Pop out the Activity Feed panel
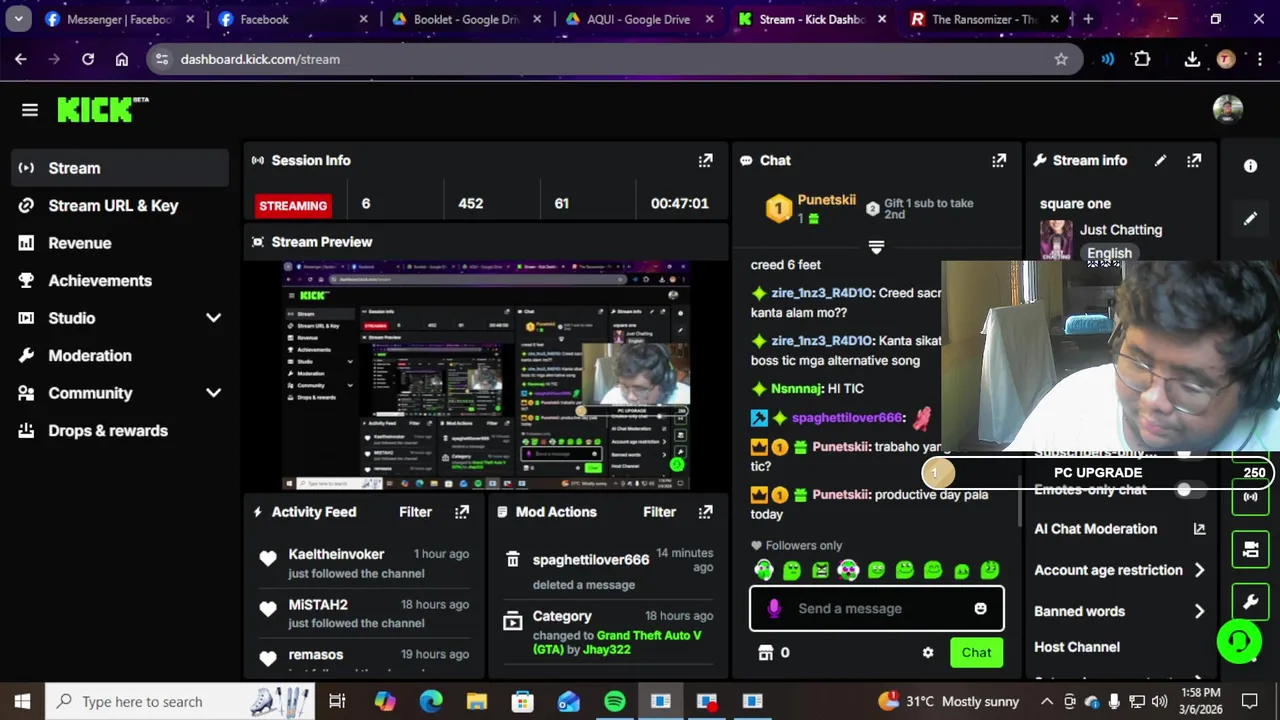Viewport: 1280px width, 720px height. [461, 512]
